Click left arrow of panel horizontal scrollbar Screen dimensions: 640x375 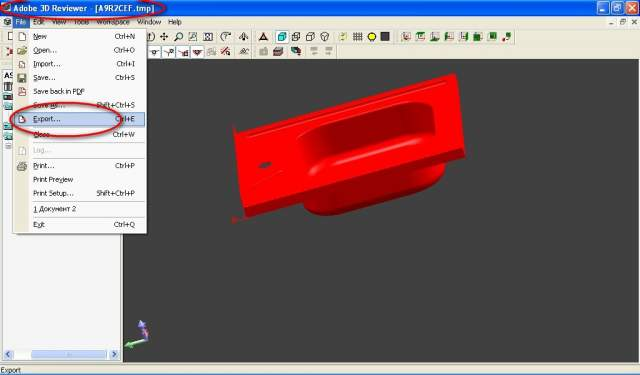click(x=8, y=354)
